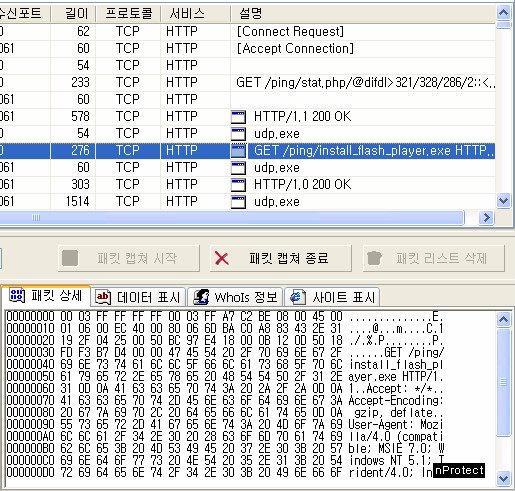Open the 데이터 표시 tab
Viewport: 515px width, 491px height.
click(x=138, y=297)
